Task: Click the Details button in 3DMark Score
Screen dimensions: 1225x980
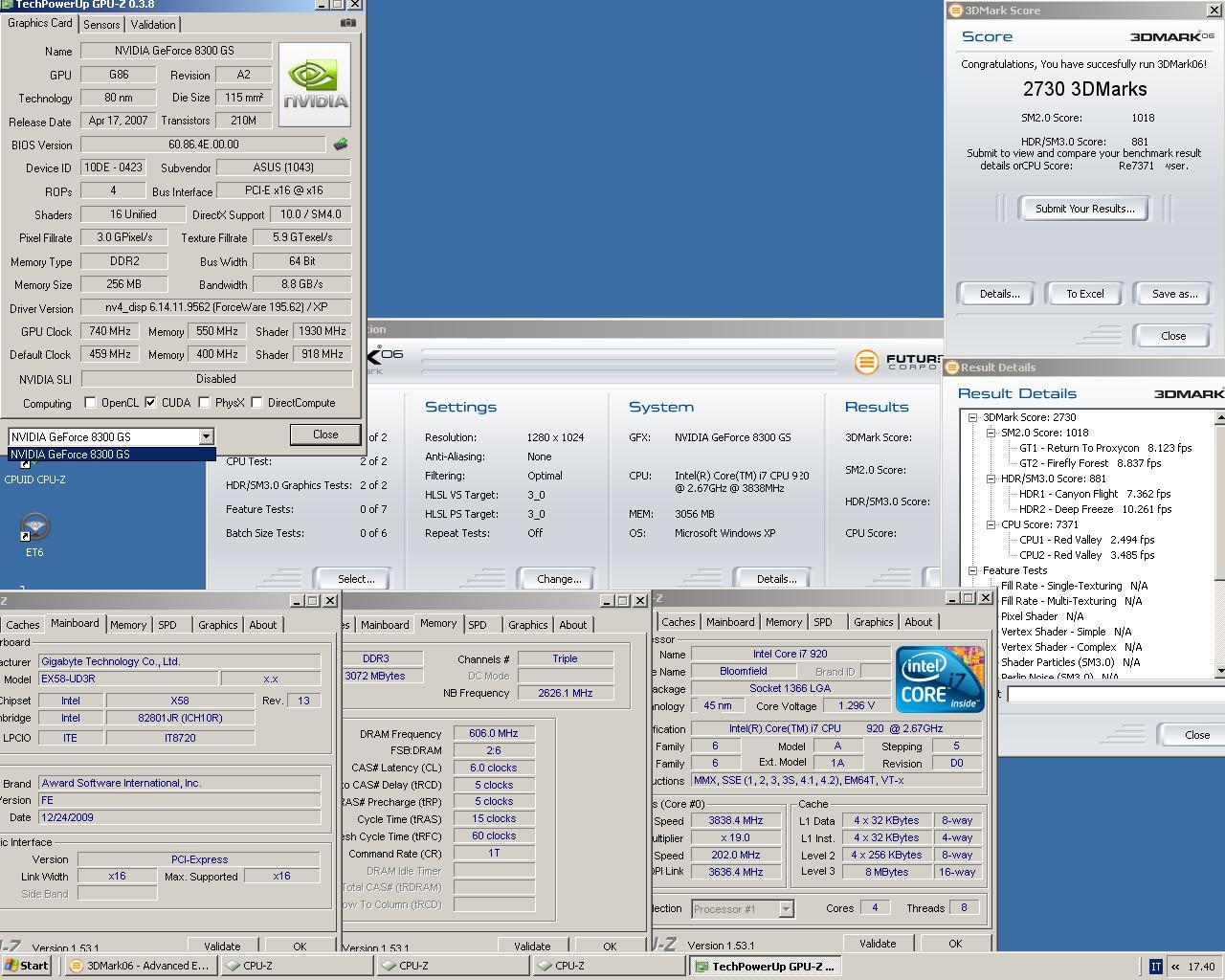Action: click(999, 294)
